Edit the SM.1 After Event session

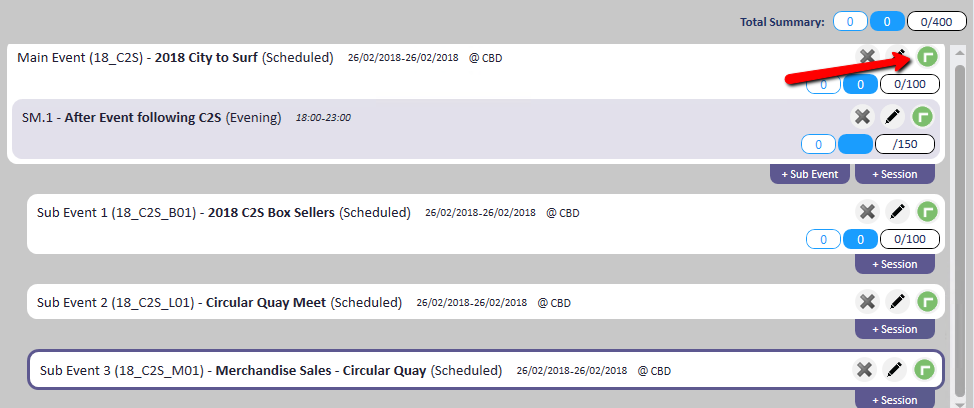(893, 117)
